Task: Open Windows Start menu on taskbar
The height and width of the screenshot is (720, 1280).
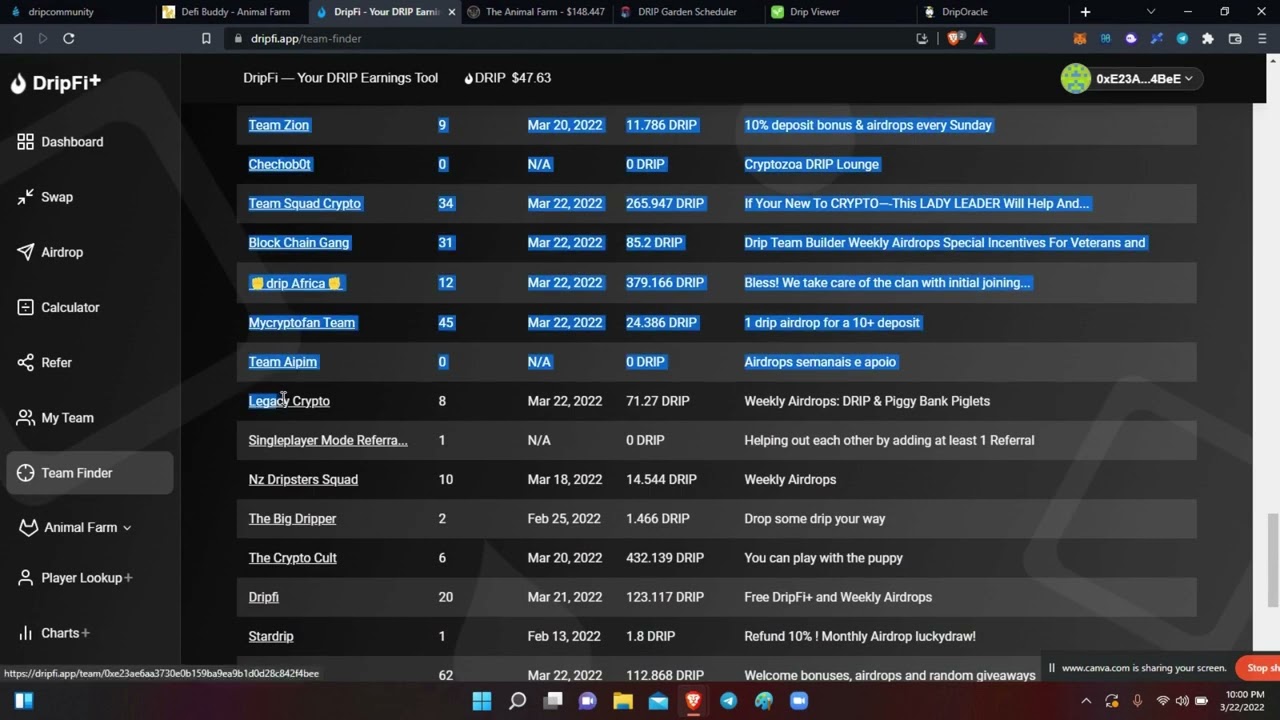Action: [481, 701]
